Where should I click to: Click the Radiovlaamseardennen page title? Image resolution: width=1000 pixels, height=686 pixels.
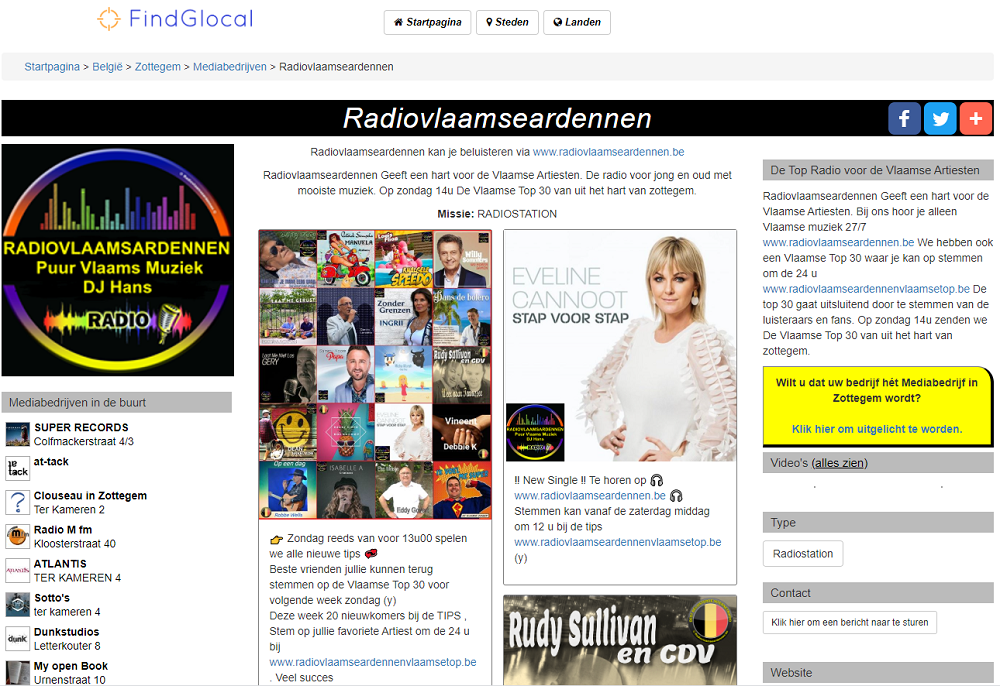click(497, 119)
